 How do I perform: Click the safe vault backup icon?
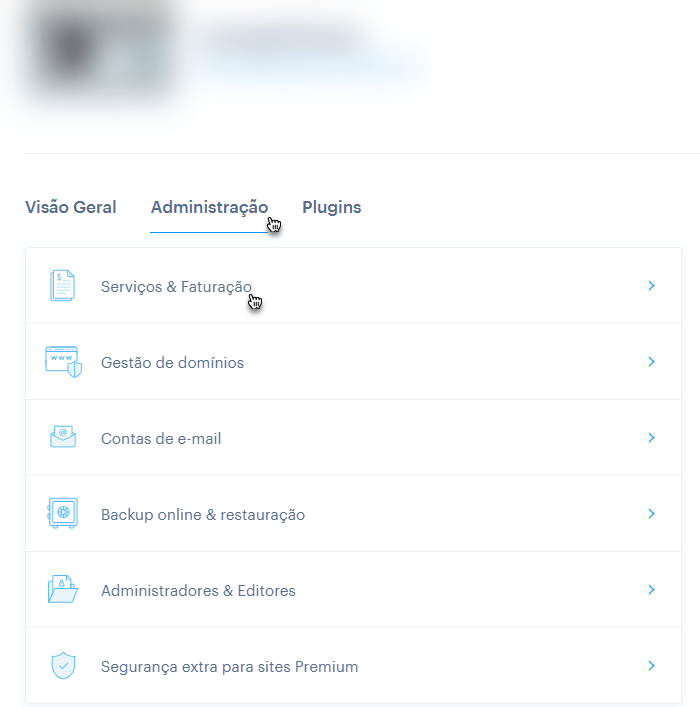pos(63,513)
